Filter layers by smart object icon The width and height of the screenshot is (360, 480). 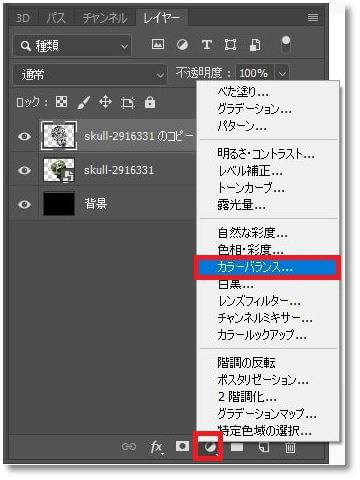(x=255, y=45)
